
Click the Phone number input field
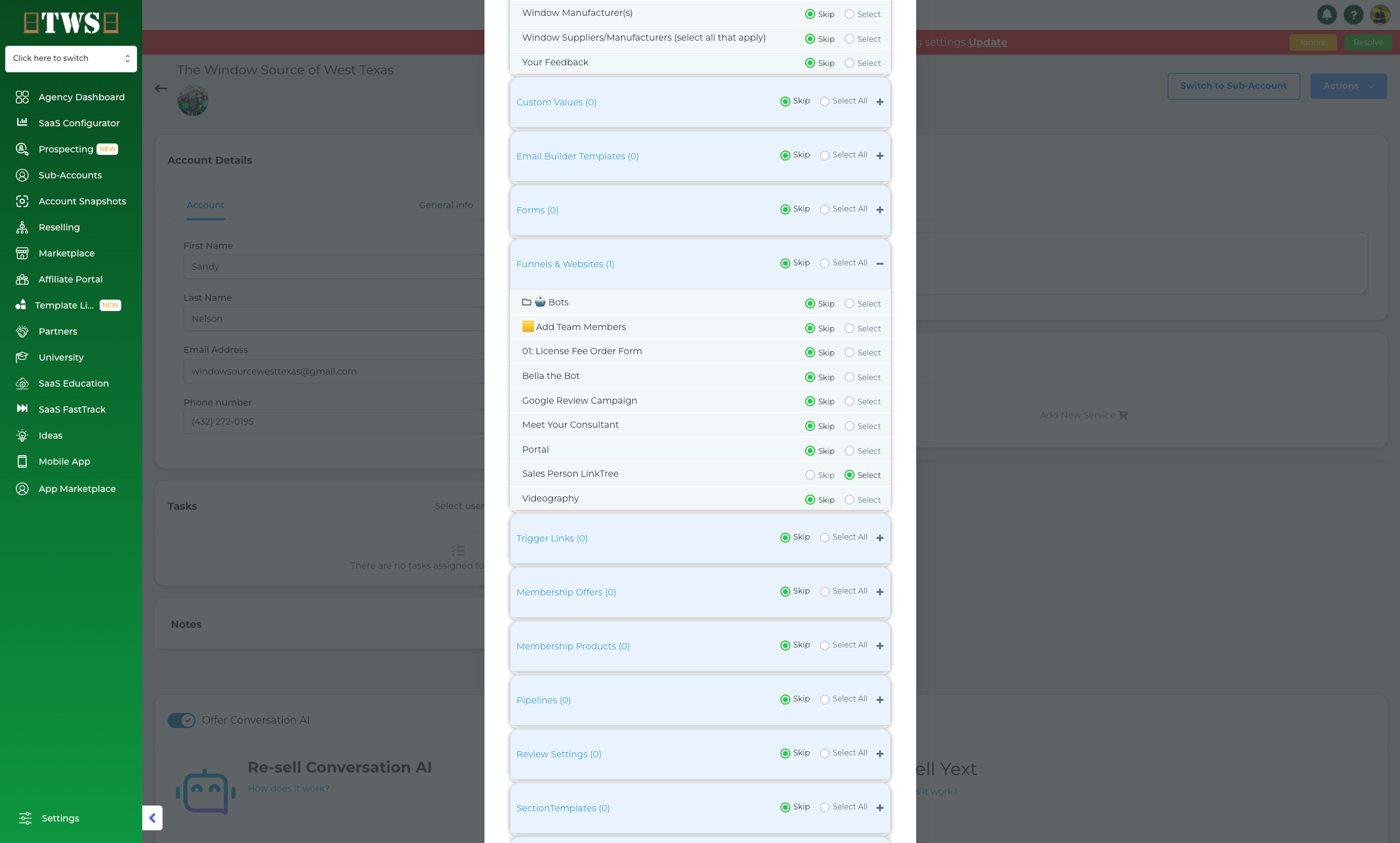point(334,421)
